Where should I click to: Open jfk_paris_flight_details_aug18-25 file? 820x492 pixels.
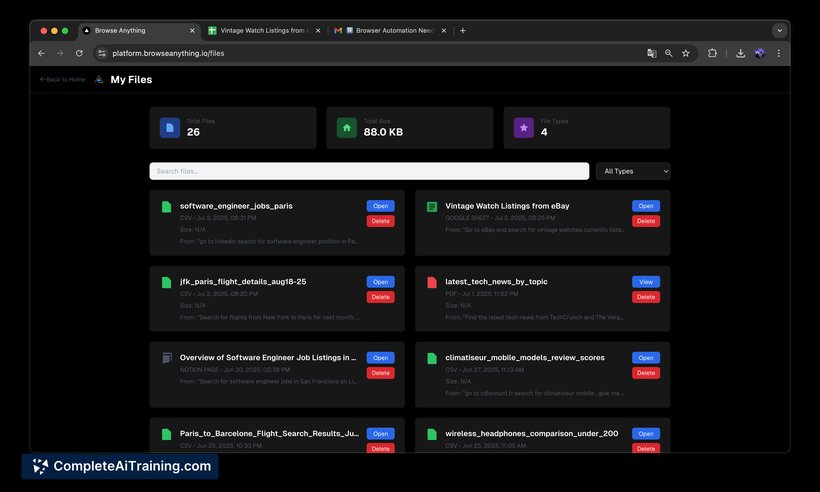tap(380, 282)
